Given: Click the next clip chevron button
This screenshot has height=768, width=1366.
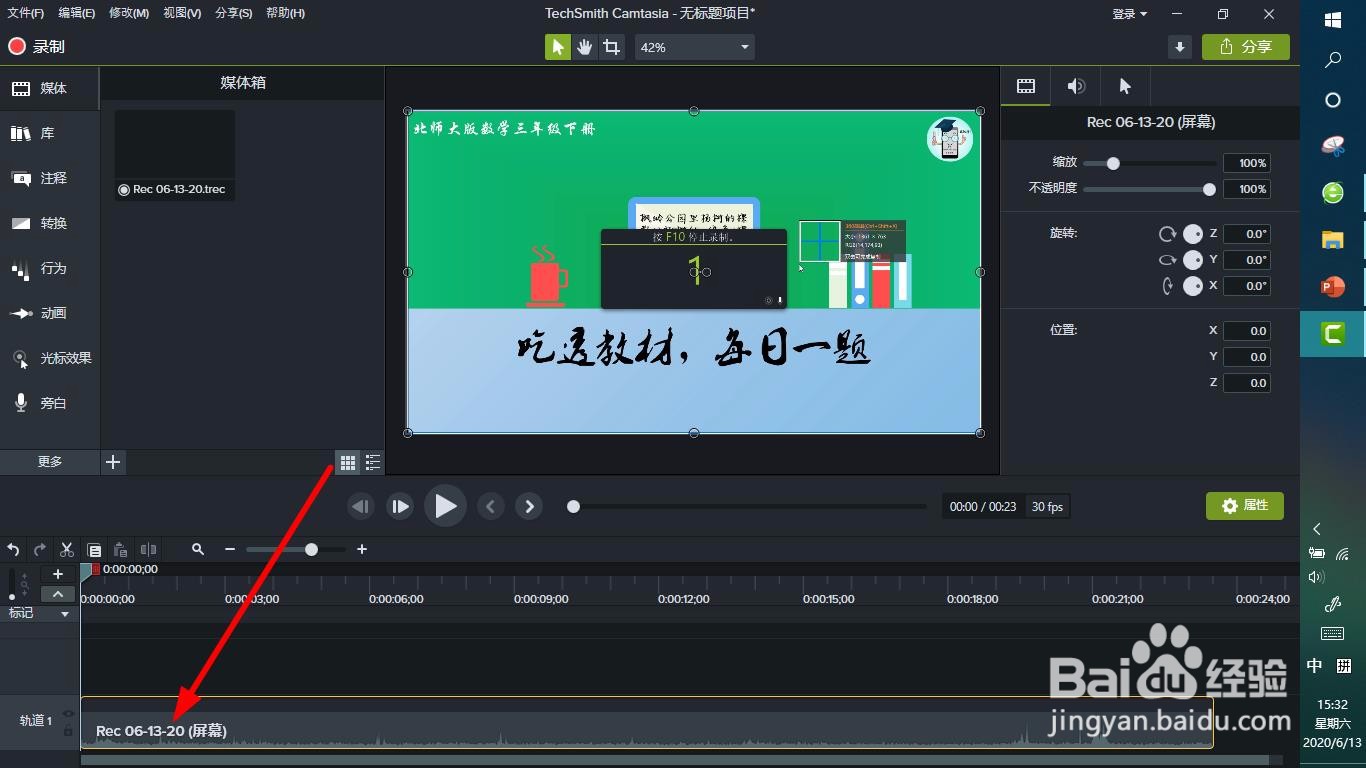Looking at the screenshot, I should tap(529, 506).
